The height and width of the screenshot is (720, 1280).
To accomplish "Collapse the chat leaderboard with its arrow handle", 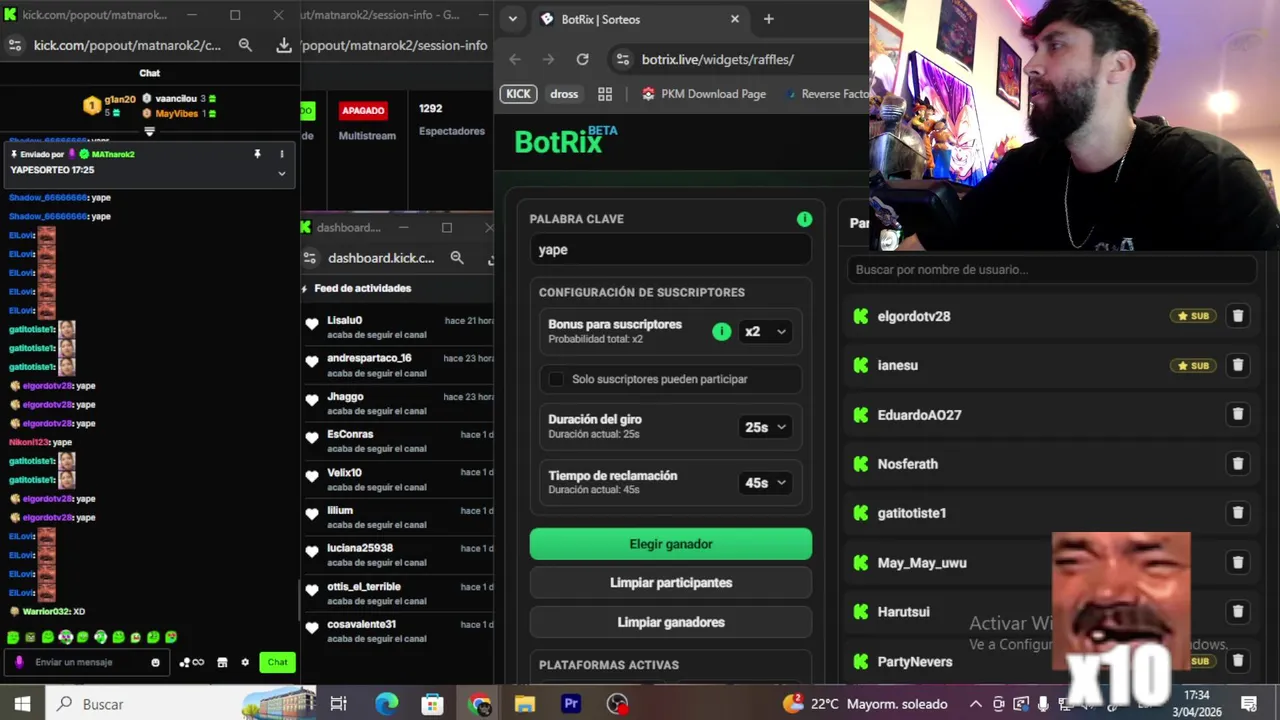I will click(x=149, y=131).
